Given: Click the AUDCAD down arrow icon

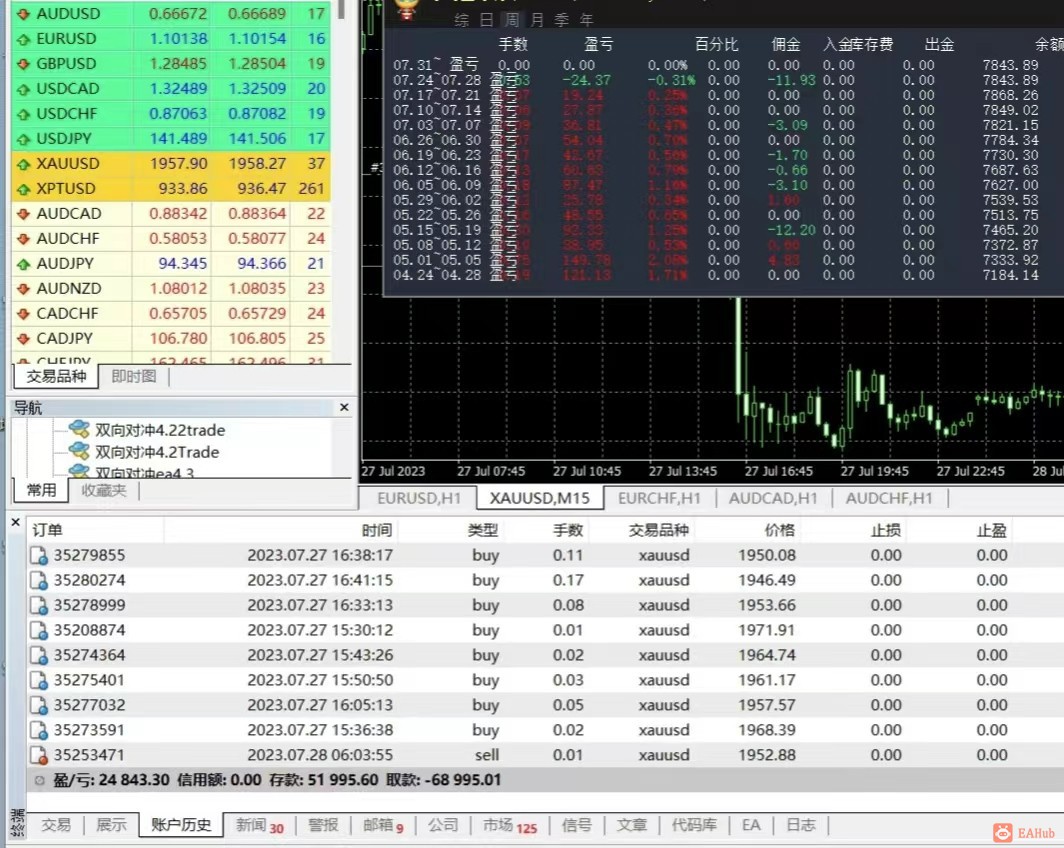Looking at the screenshot, I should [x=24, y=214].
